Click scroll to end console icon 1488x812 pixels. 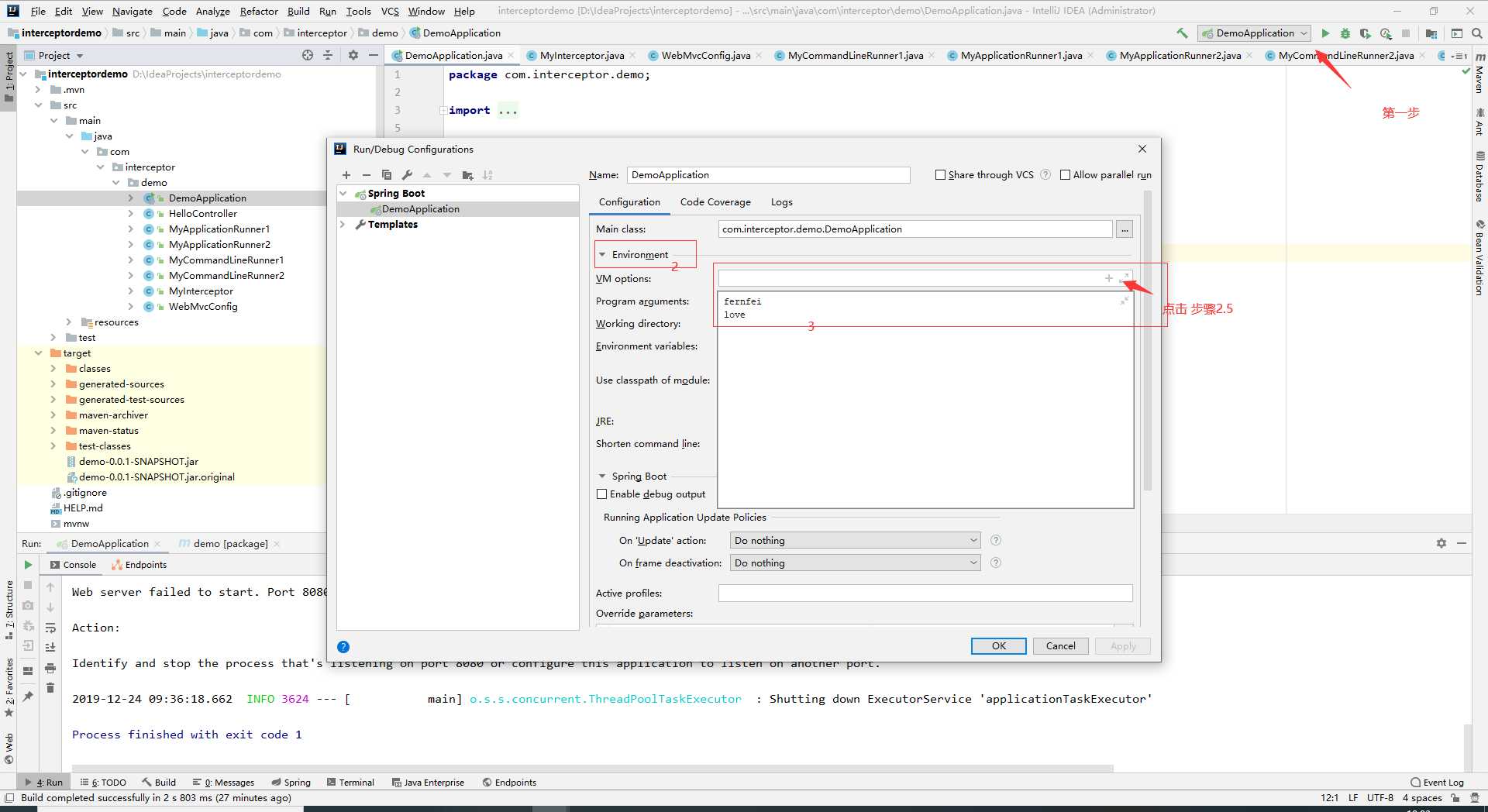coord(50,647)
